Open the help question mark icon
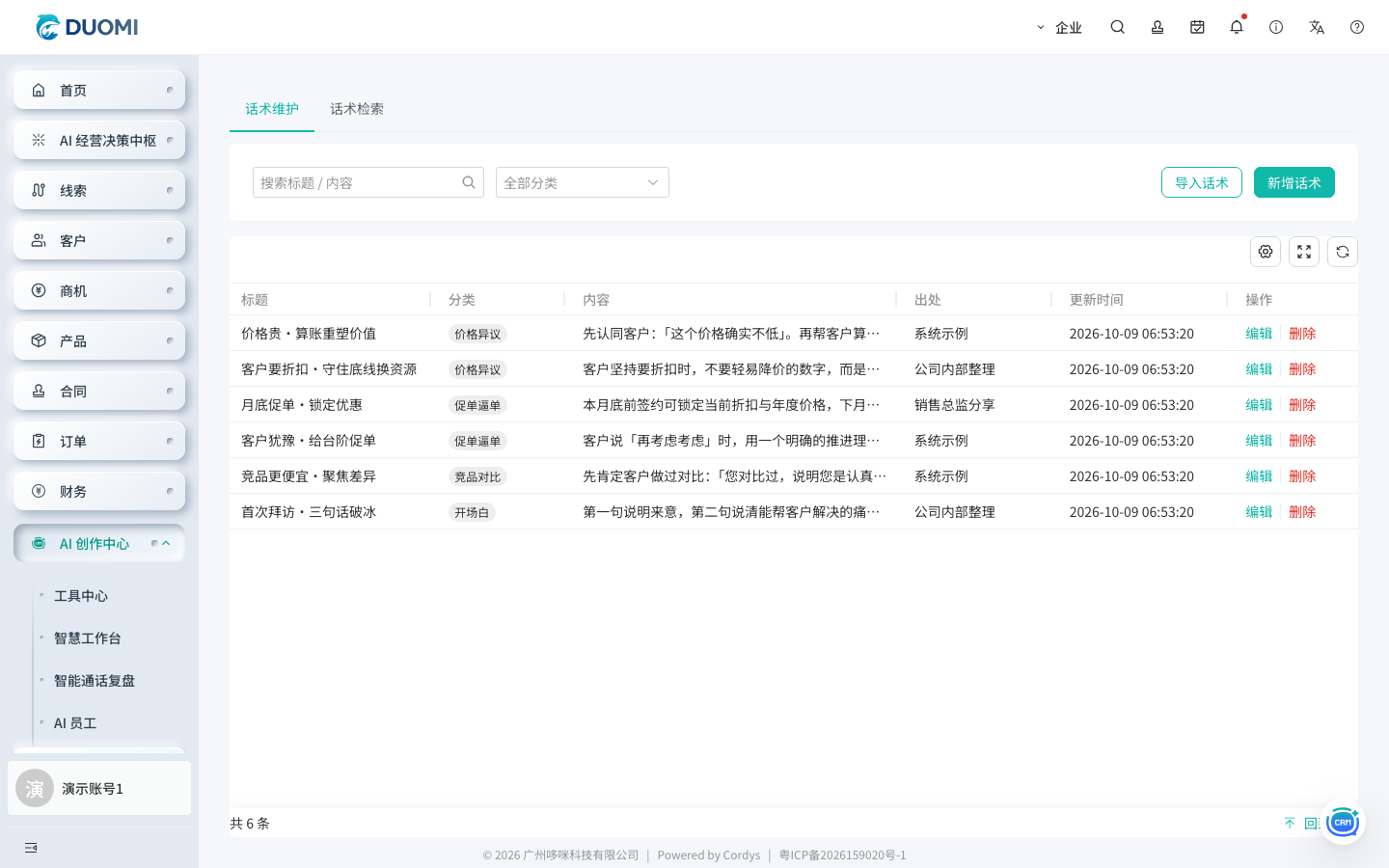Viewport: 1389px width, 868px height. pos(1357,27)
